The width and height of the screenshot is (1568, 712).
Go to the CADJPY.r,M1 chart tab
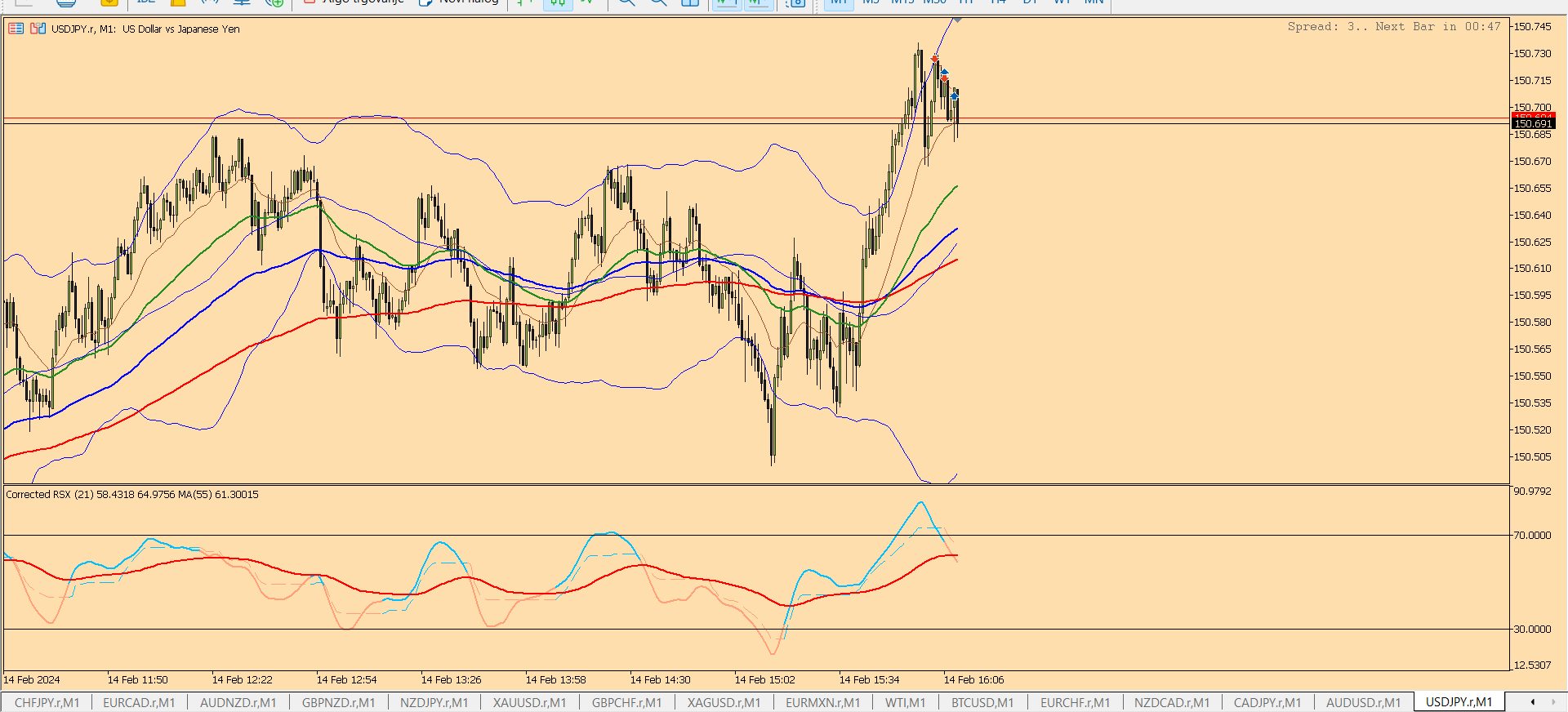pos(1267,702)
